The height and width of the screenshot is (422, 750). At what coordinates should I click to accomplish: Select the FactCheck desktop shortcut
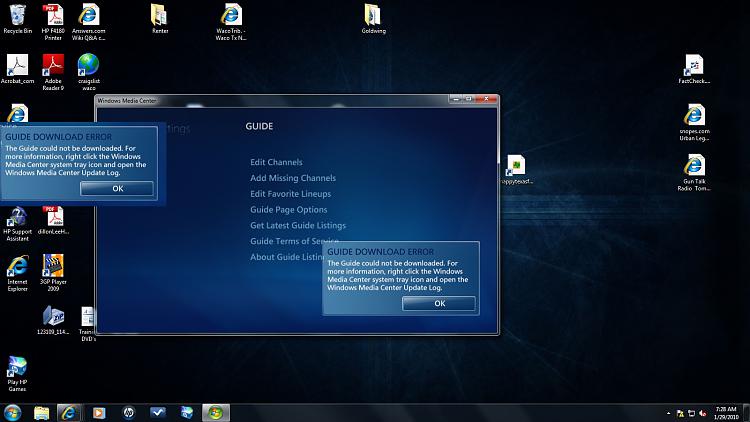(694, 69)
